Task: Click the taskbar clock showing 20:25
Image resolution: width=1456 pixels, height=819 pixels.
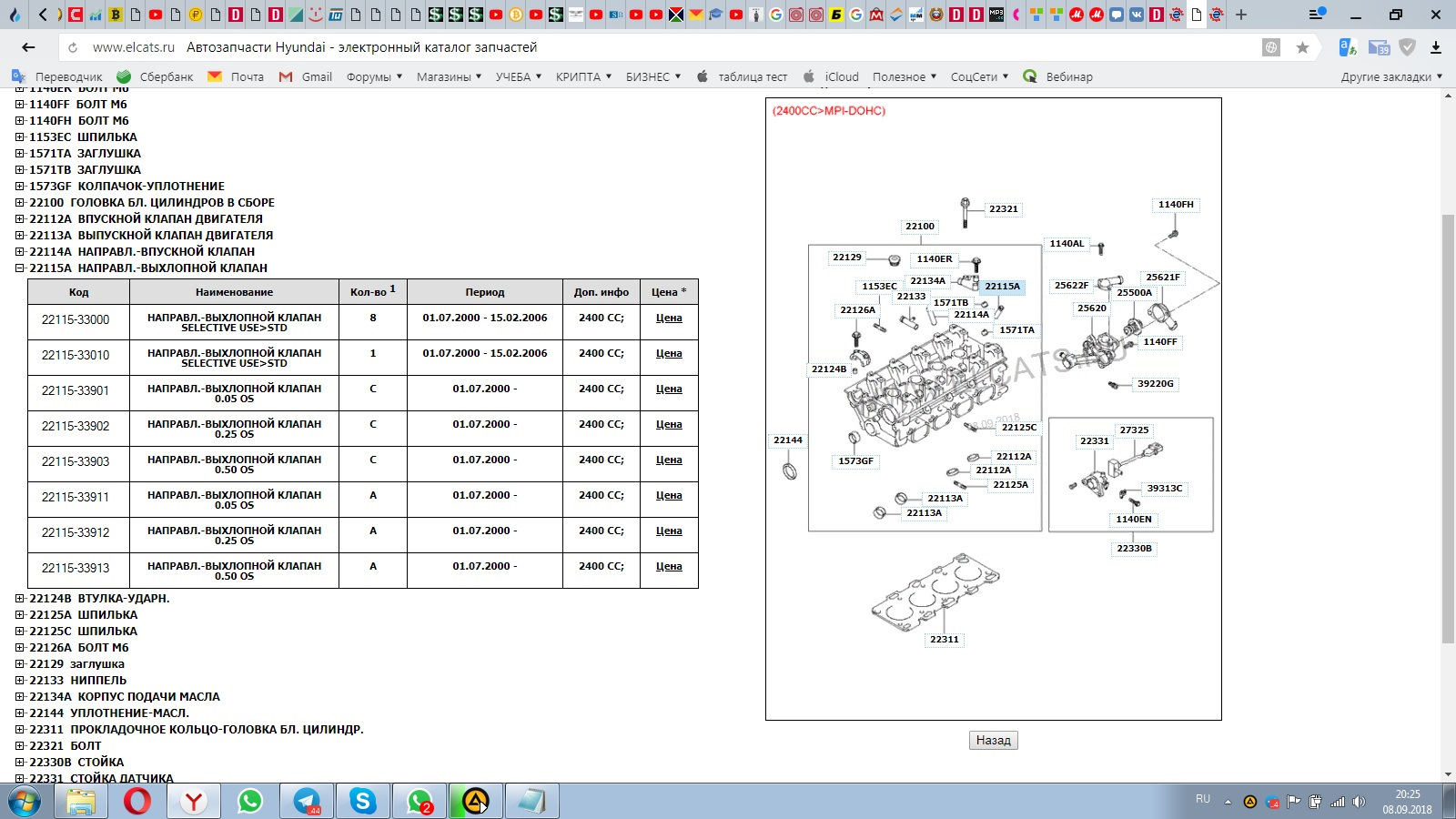Action: coord(1408,802)
